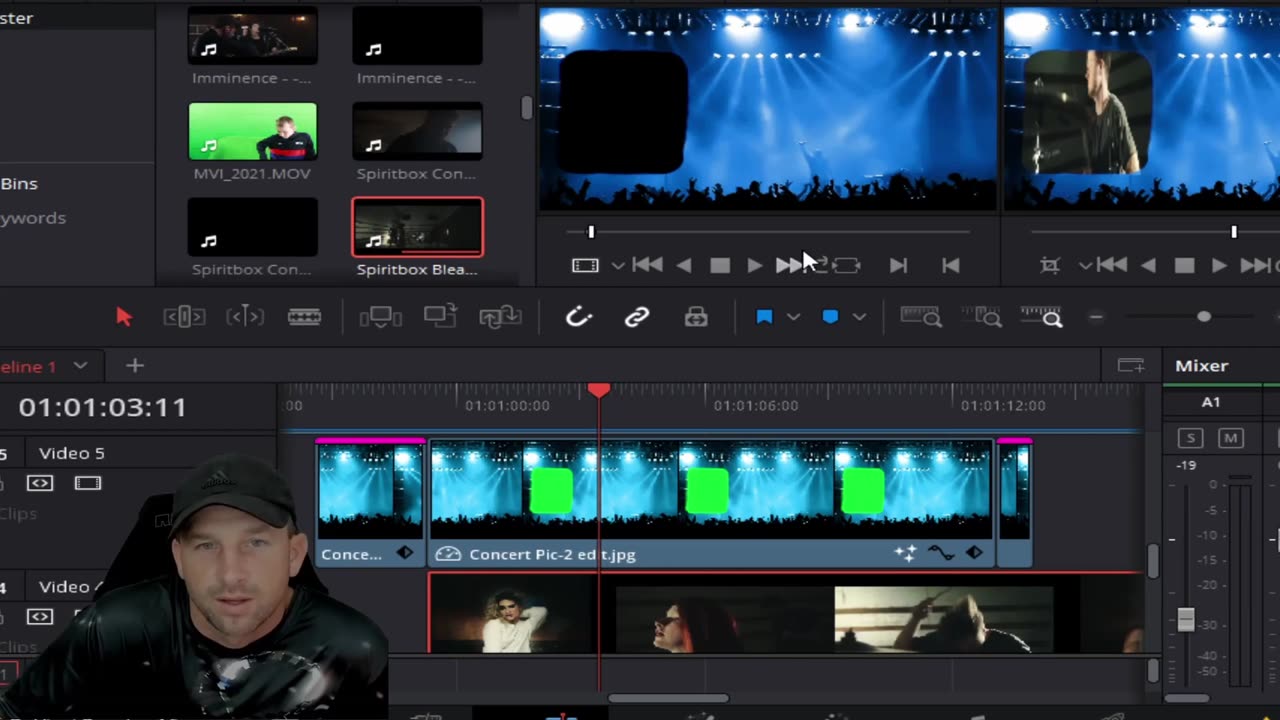The height and width of the screenshot is (720, 1280).
Task: Play reverse in the source viewer
Action: 684,265
